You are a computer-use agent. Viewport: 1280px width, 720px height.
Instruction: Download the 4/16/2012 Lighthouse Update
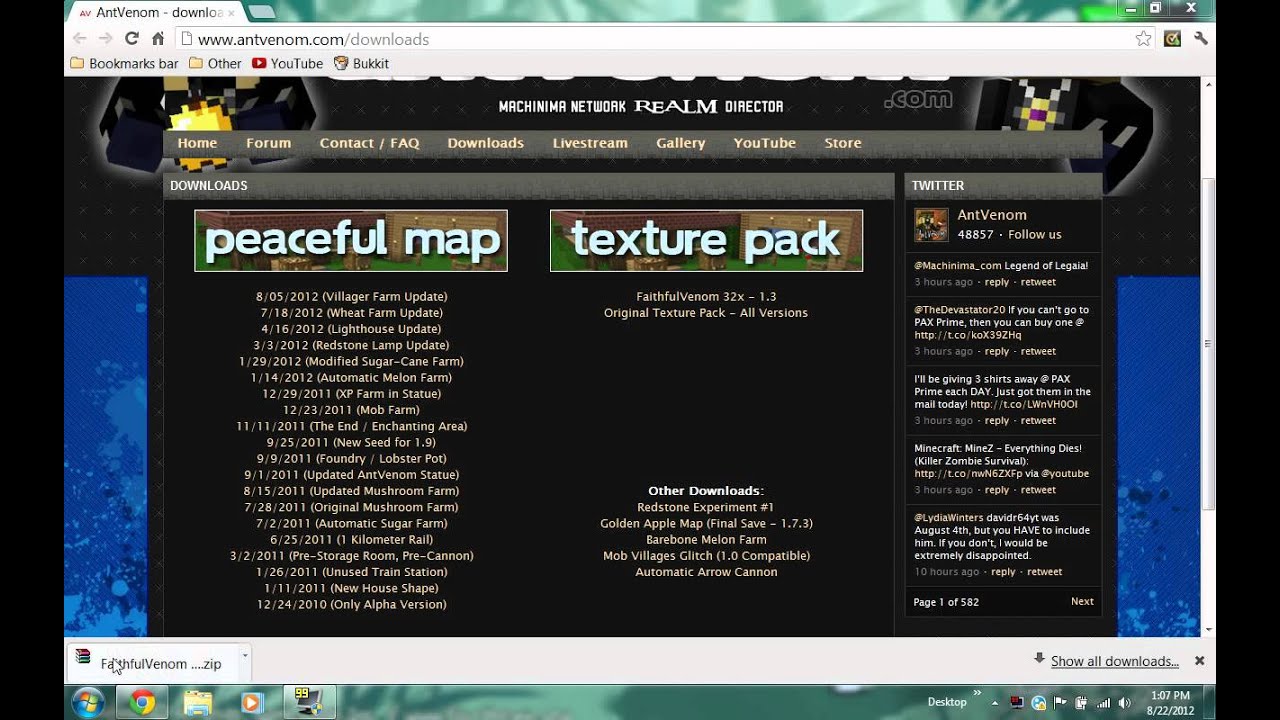pyautogui.click(x=352, y=329)
